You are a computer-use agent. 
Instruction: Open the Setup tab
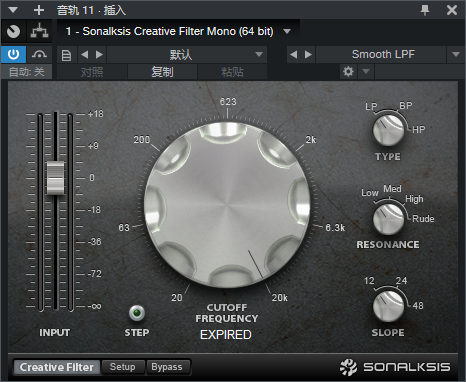point(123,367)
